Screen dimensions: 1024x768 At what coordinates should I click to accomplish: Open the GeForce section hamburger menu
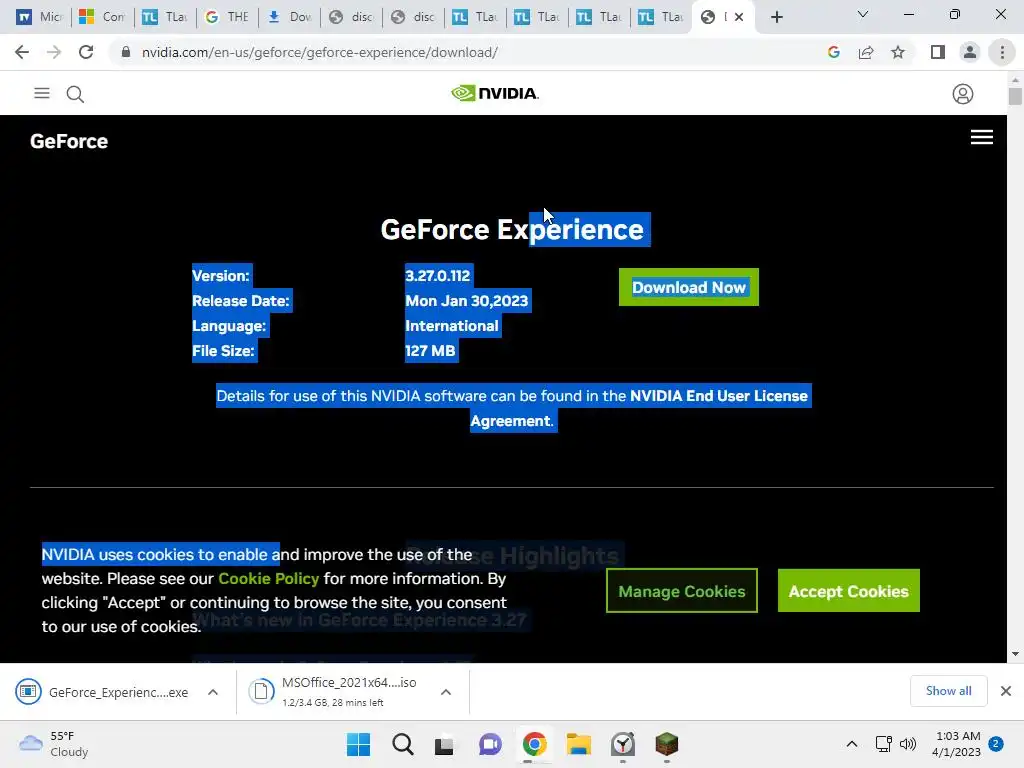pyautogui.click(x=982, y=137)
